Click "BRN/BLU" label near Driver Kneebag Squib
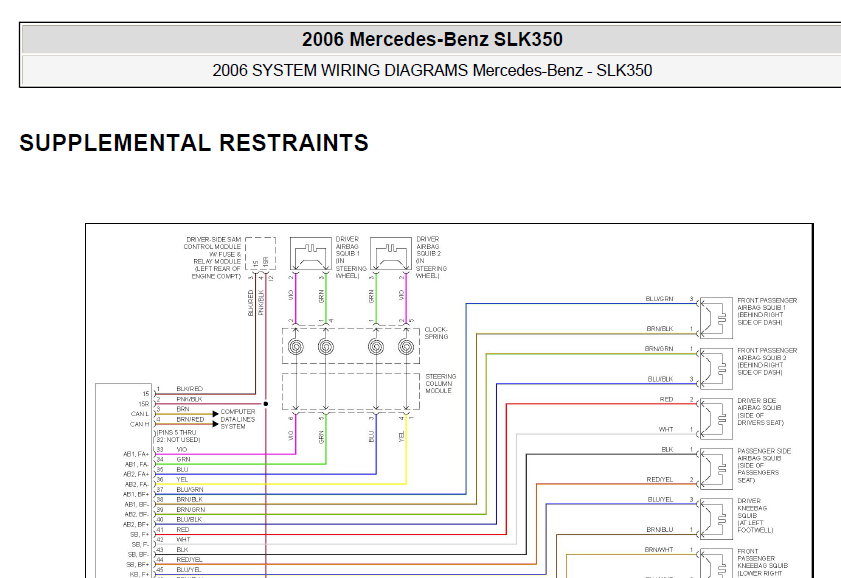This screenshot has width=841, height=578. [660, 530]
